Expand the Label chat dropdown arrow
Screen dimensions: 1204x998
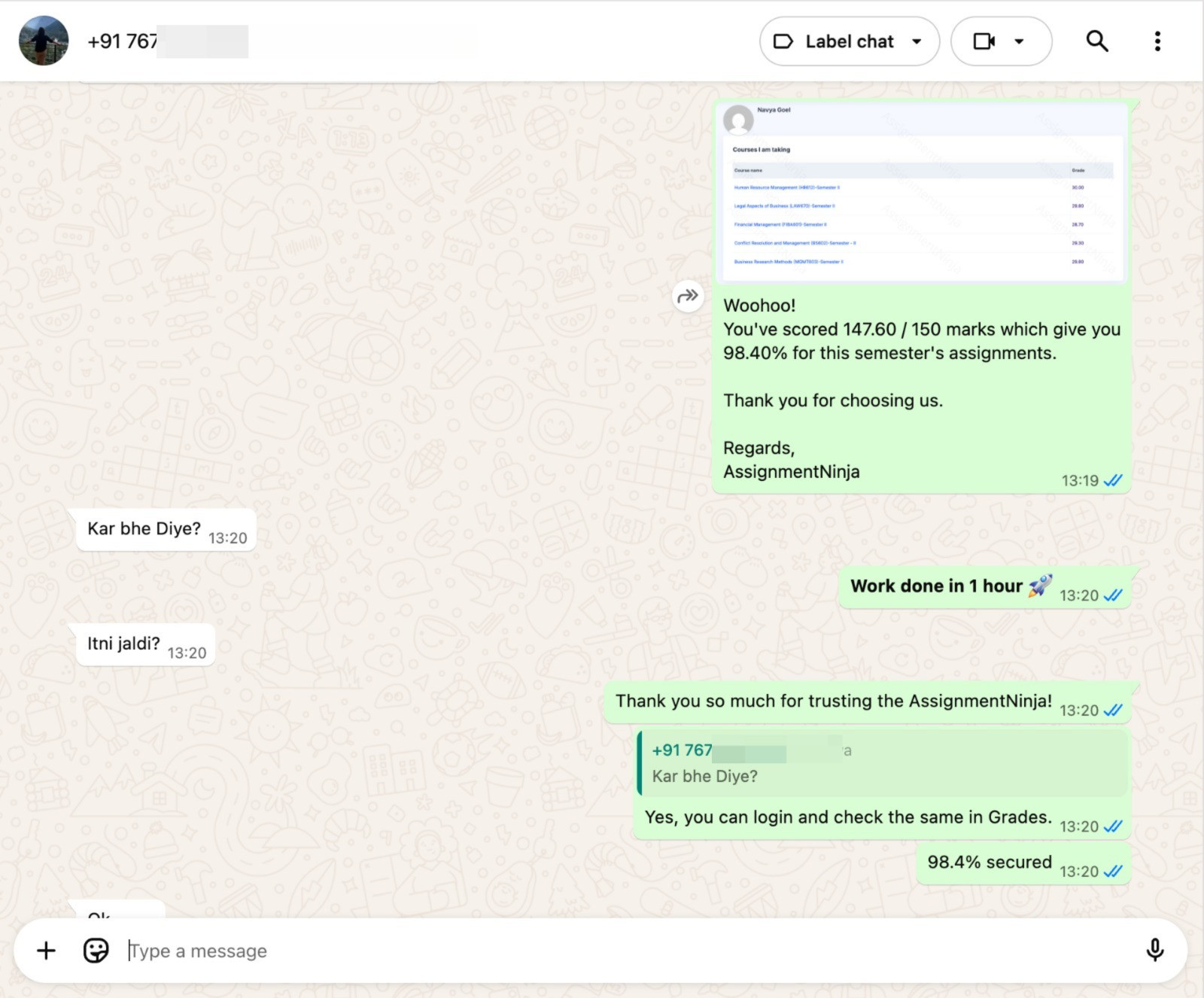click(917, 41)
